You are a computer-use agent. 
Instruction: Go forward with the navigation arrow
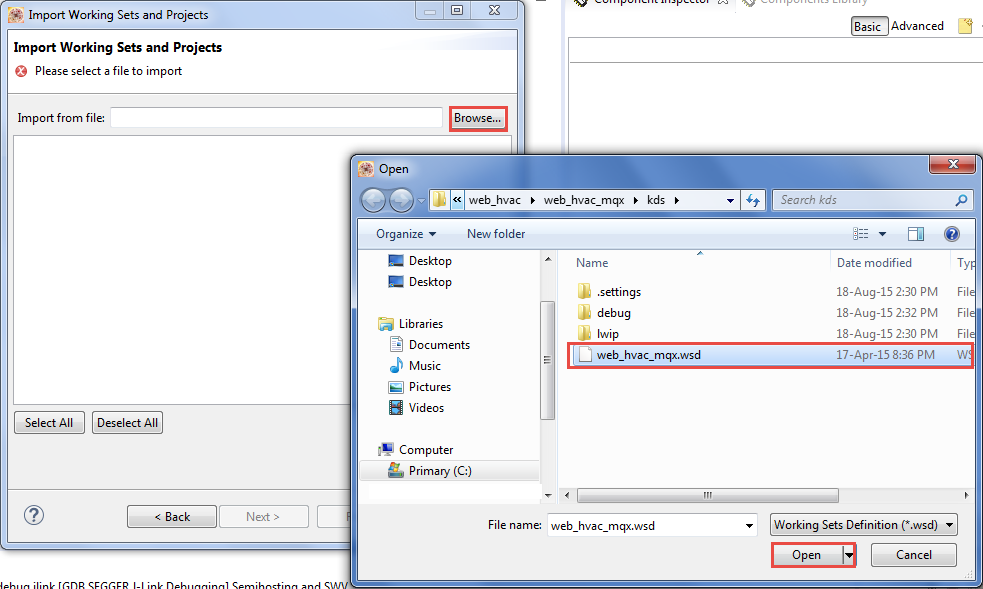(x=401, y=201)
